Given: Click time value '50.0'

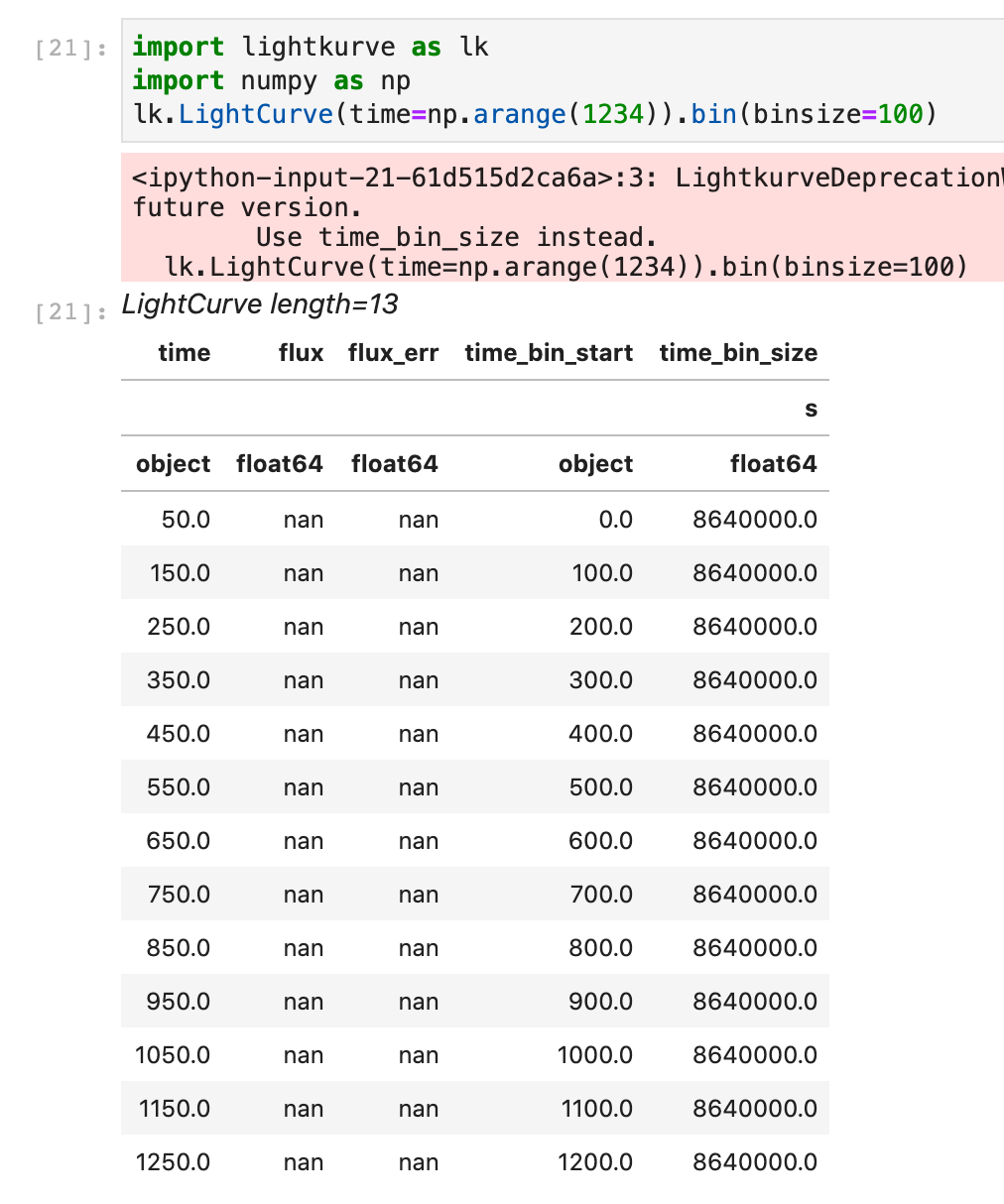Looking at the screenshot, I should (x=186, y=520).
